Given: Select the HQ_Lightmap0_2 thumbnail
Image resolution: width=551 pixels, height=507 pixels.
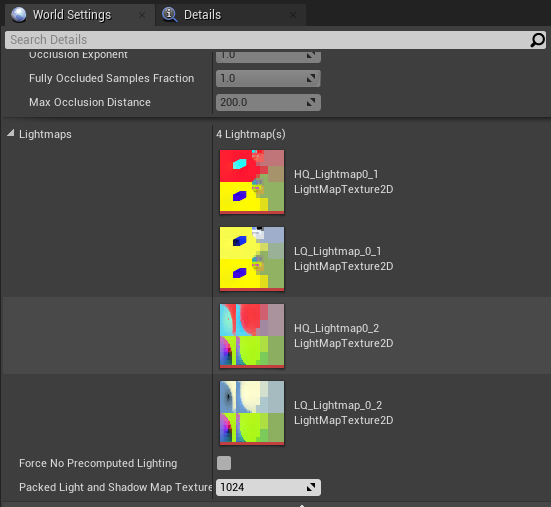Looking at the screenshot, I should pyautogui.click(x=252, y=336).
